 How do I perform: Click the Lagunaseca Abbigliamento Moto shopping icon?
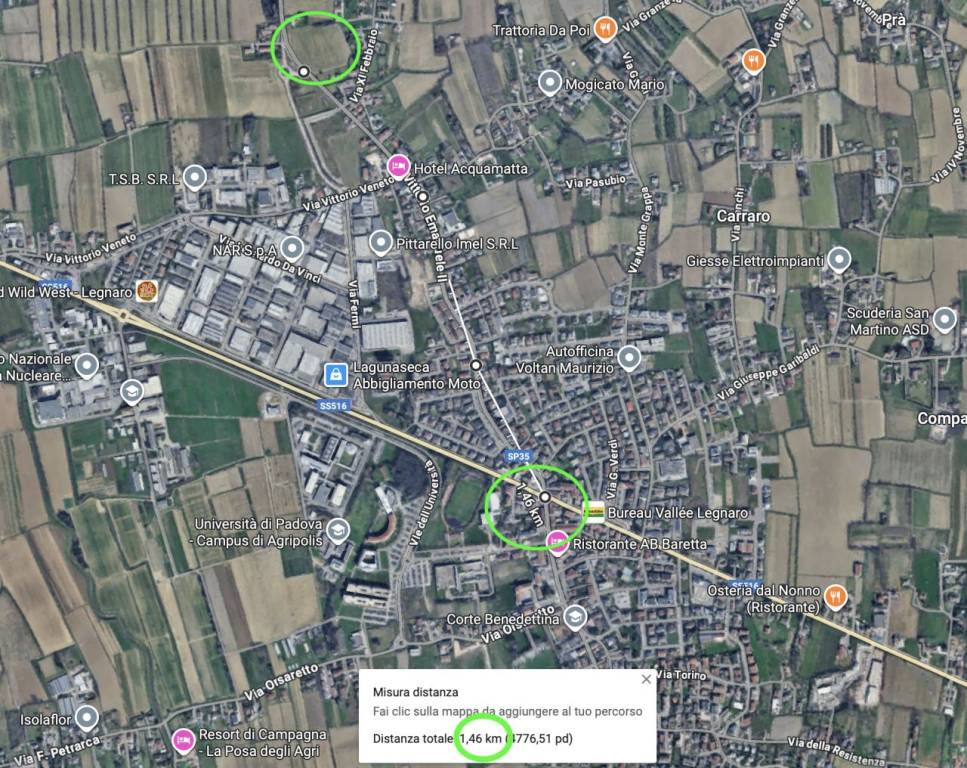(x=335, y=374)
